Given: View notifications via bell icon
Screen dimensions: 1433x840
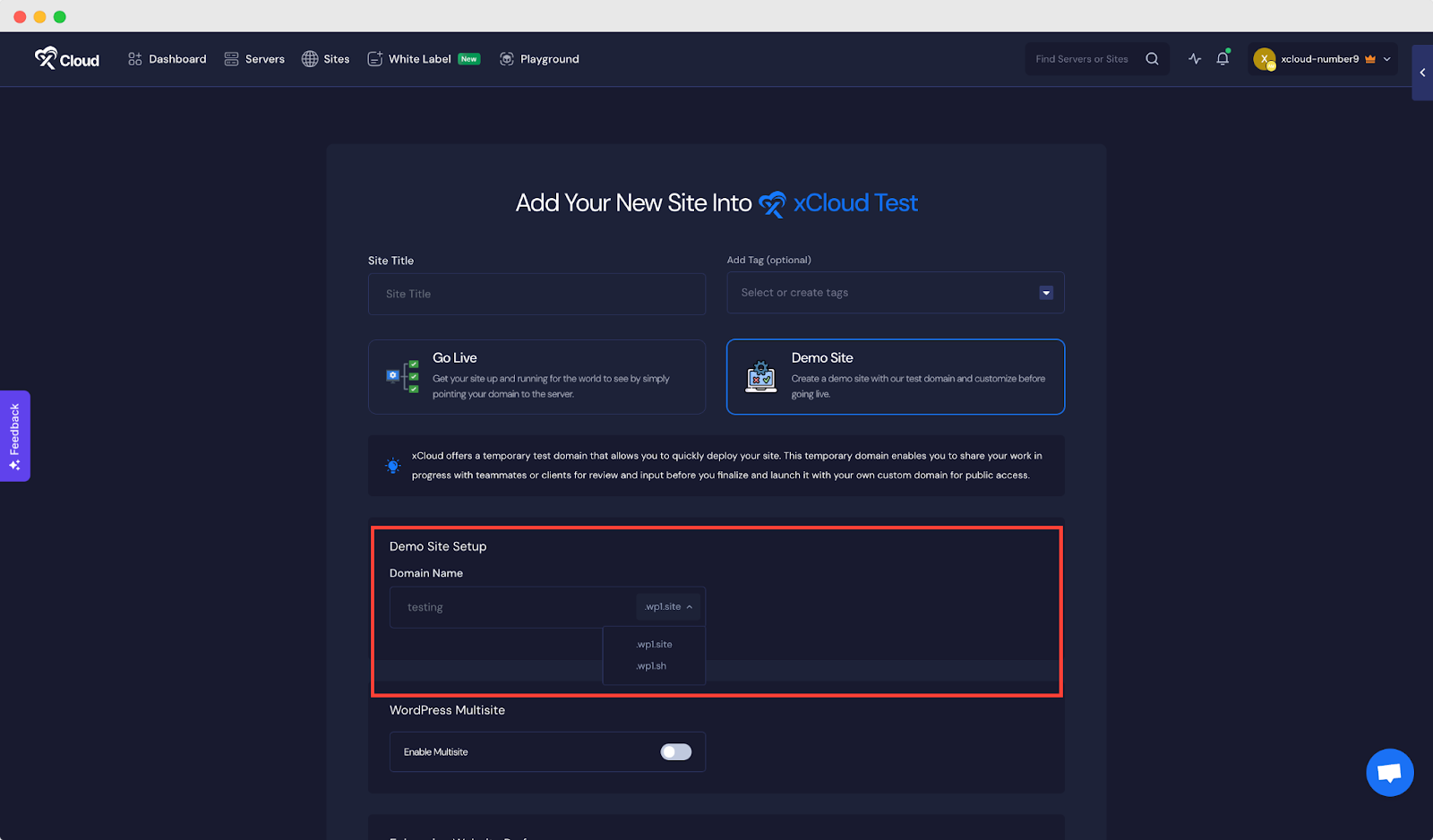Looking at the screenshot, I should tap(1223, 58).
